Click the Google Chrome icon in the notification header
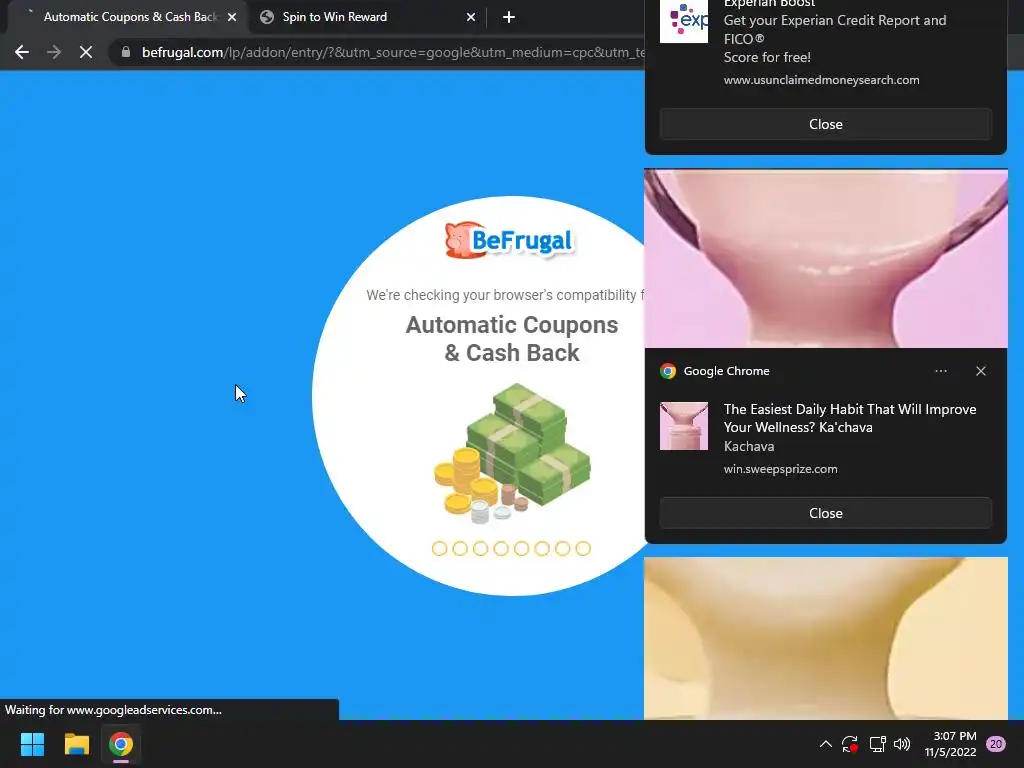This screenshot has width=1024, height=768. tap(667, 371)
